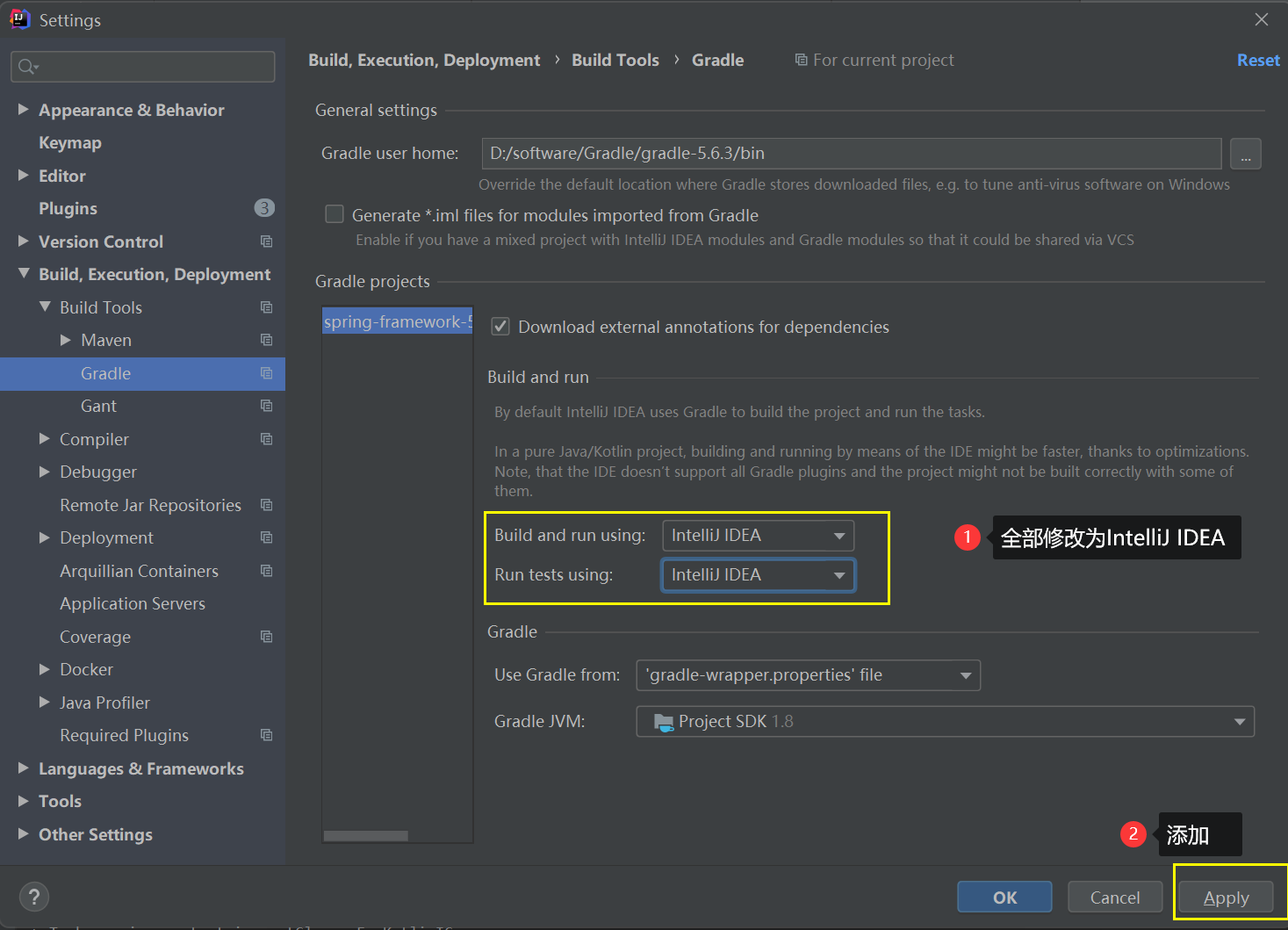Image resolution: width=1288 pixels, height=930 pixels.
Task: Click the Project SDK folder icon in Gradle JVM
Action: (664, 722)
